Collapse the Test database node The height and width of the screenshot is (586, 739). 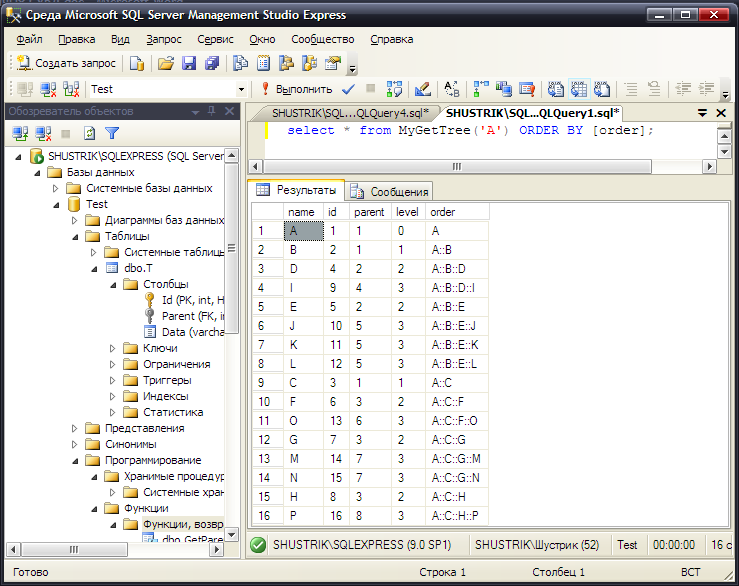pos(57,205)
